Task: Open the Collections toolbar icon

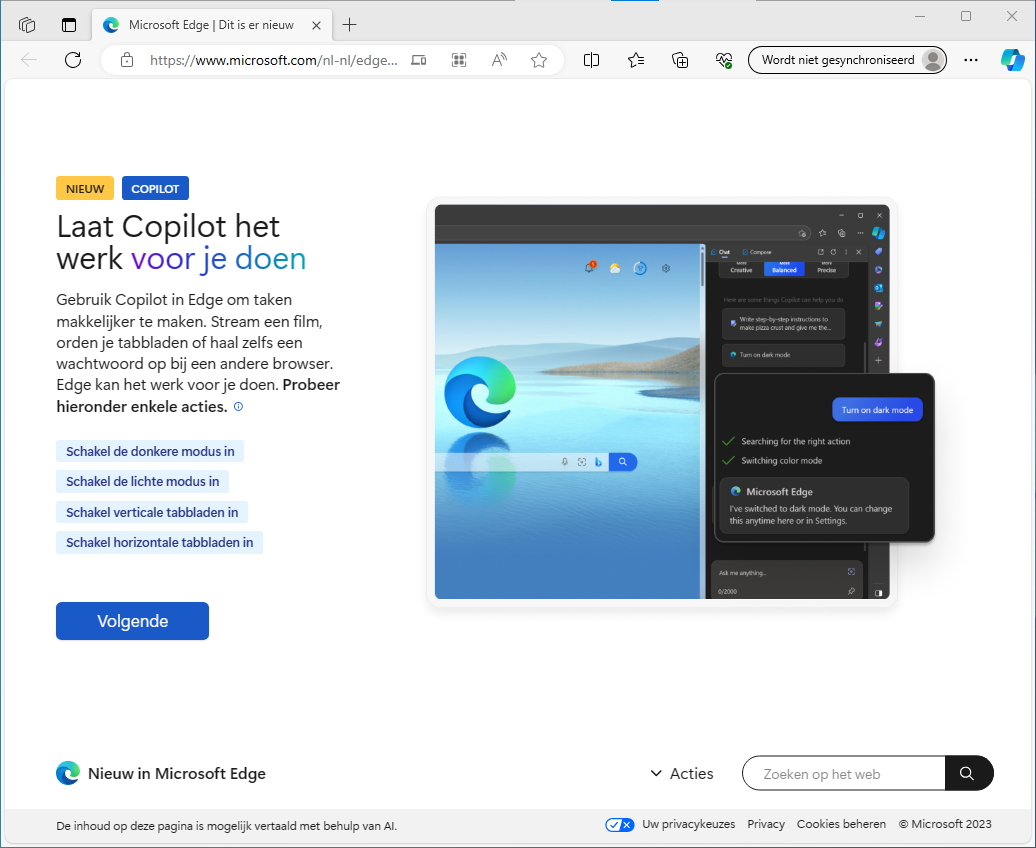Action: (681, 60)
